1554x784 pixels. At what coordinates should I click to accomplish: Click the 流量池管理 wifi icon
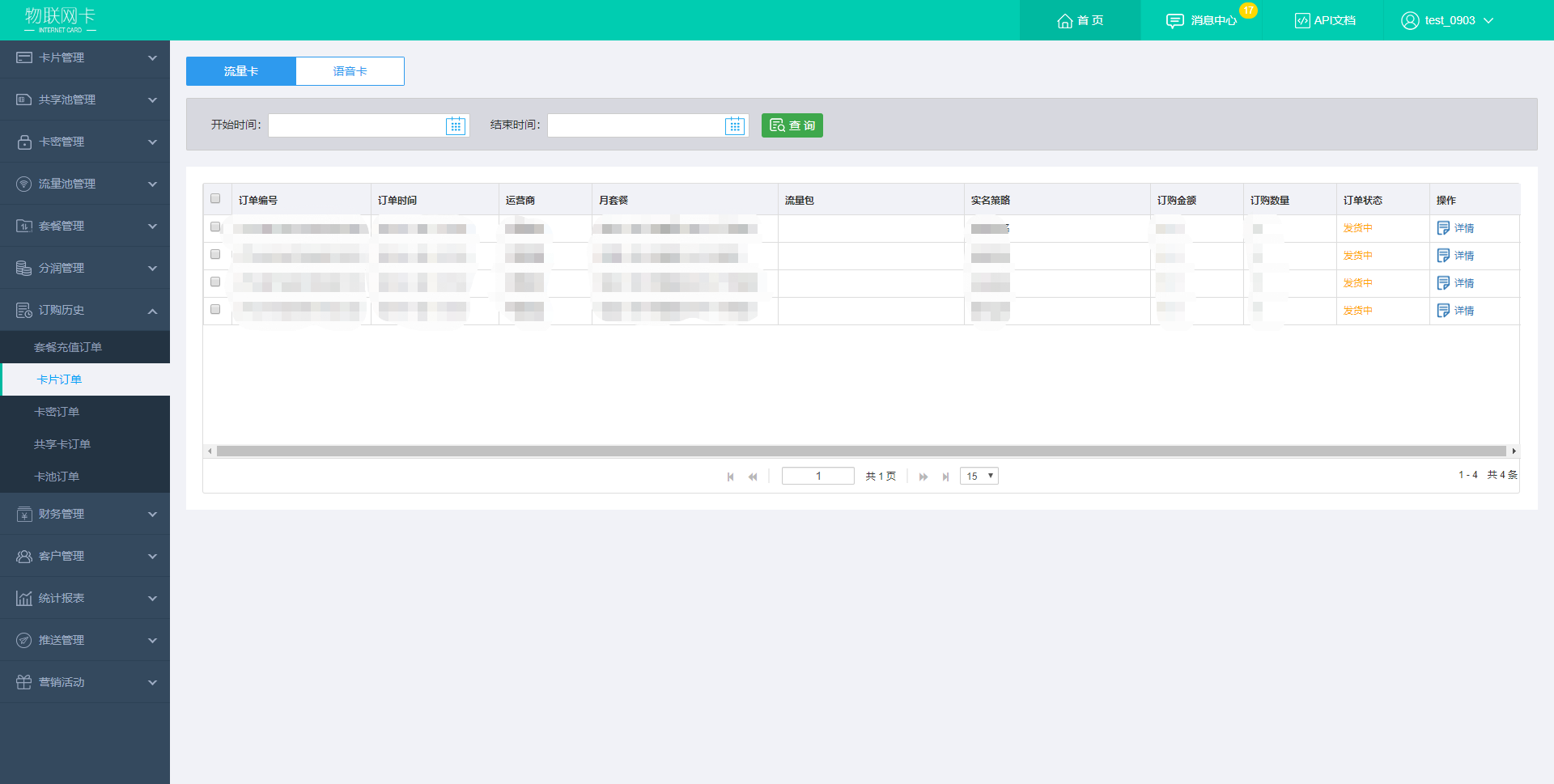pos(24,184)
